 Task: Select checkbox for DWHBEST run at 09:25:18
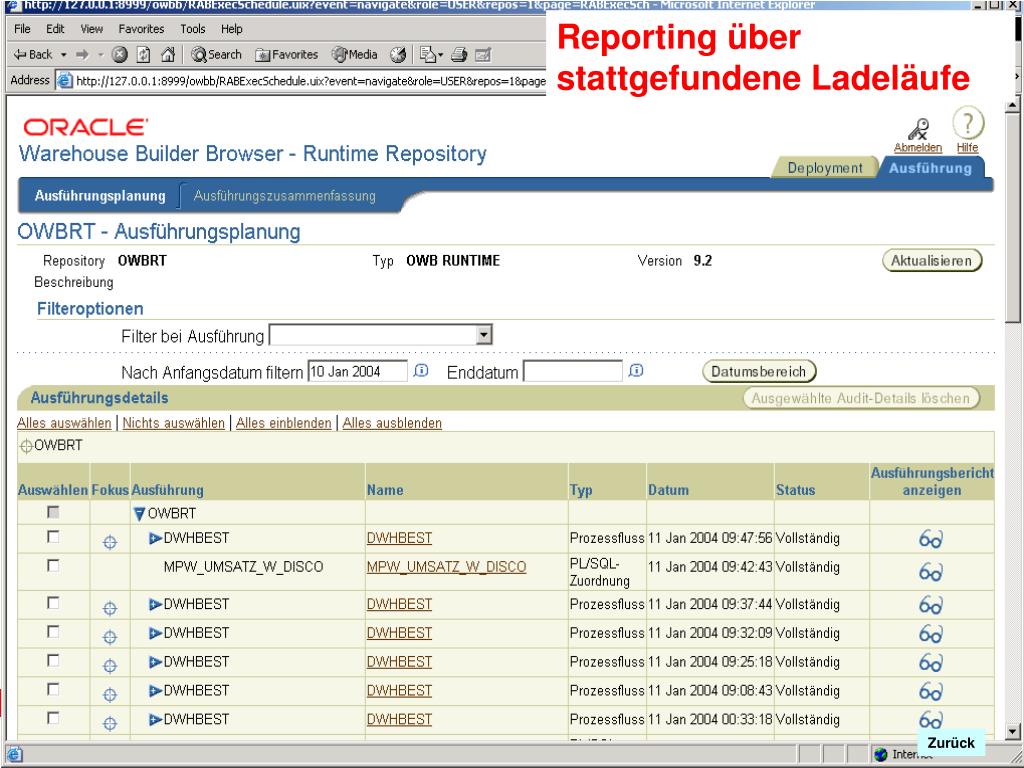point(54,660)
